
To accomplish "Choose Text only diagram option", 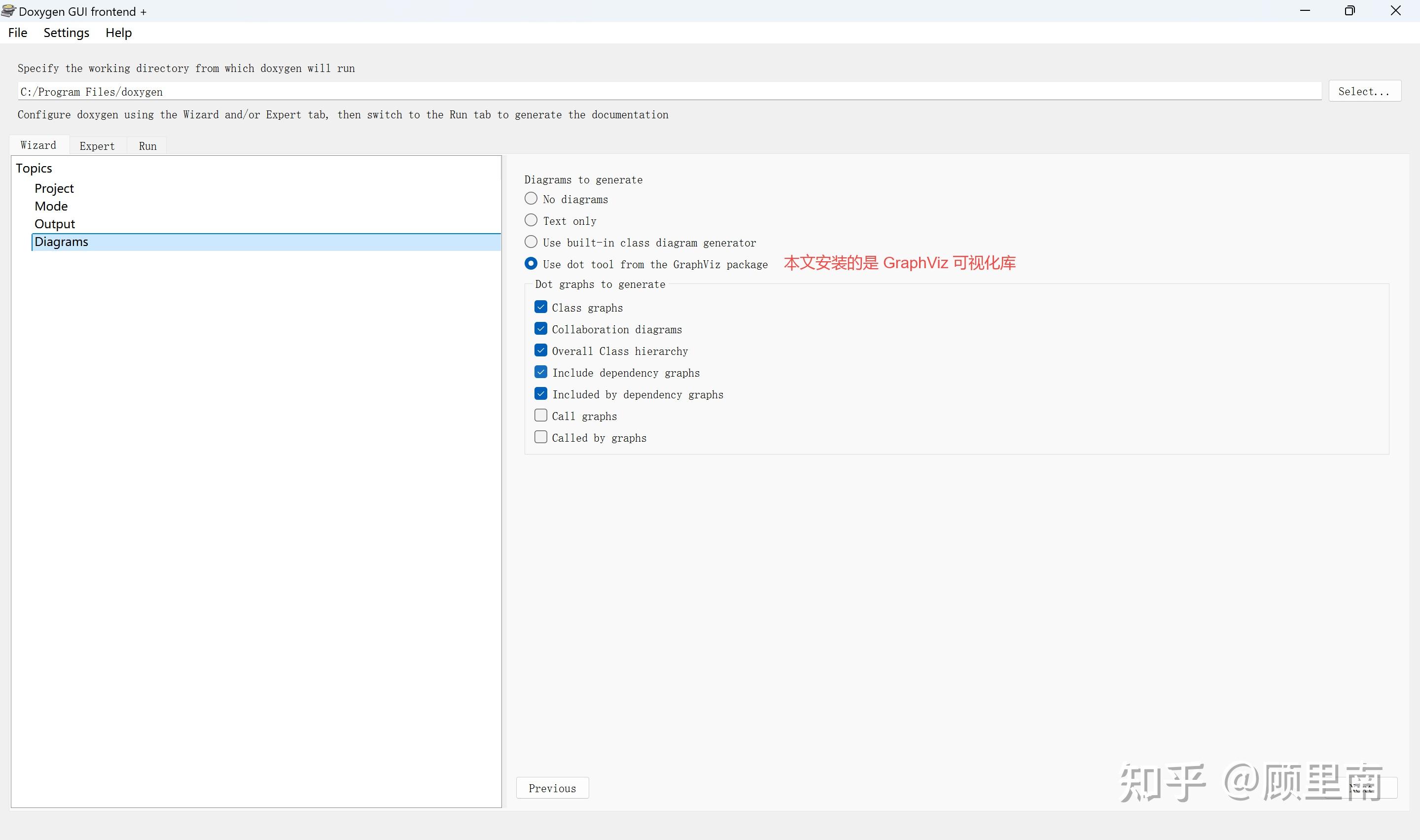I will tap(531, 220).
